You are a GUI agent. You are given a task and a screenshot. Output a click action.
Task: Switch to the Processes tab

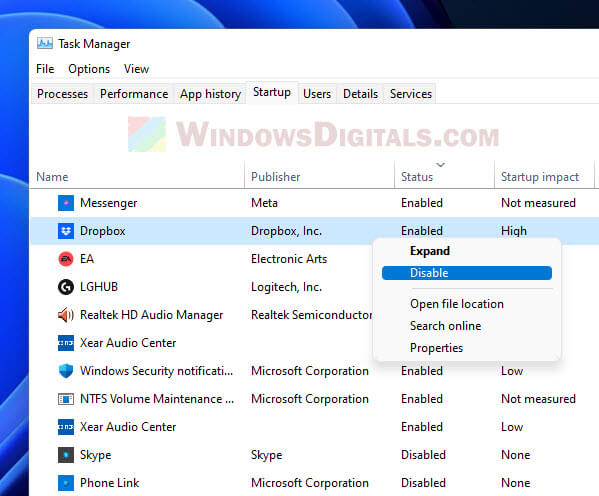tap(63, 94)
